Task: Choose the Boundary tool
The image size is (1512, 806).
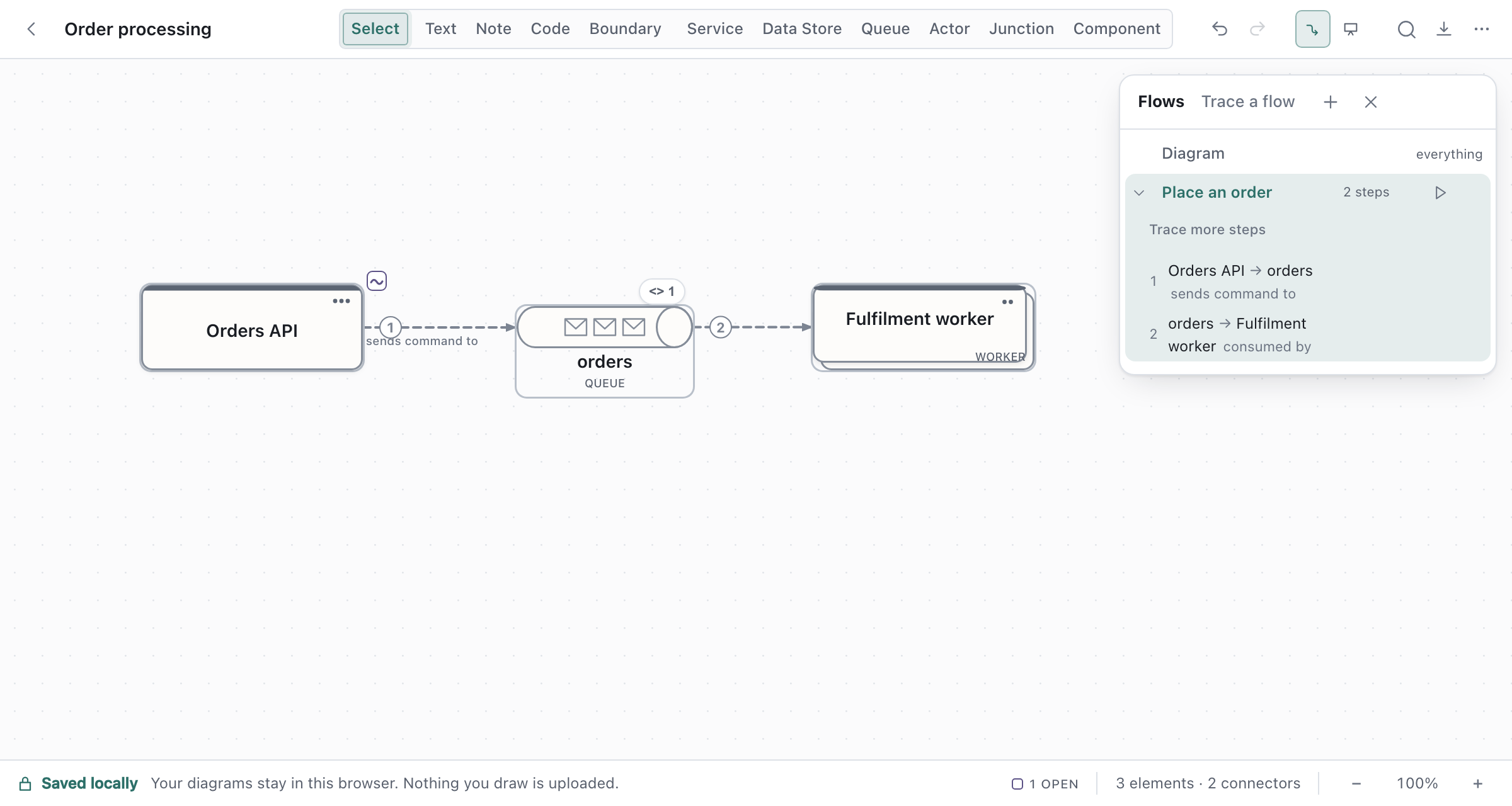Action: tap(625, 29)
